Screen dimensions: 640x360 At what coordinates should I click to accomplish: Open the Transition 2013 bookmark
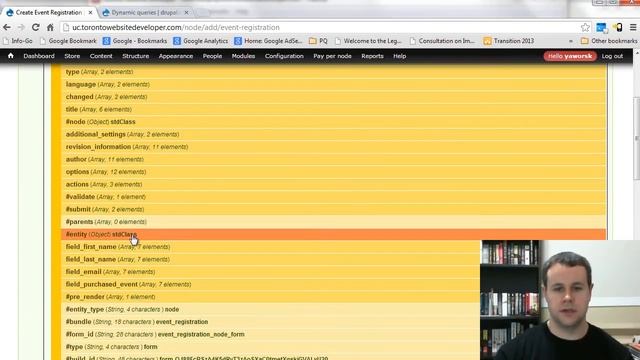pyautogui.click(x=509, y=41)
